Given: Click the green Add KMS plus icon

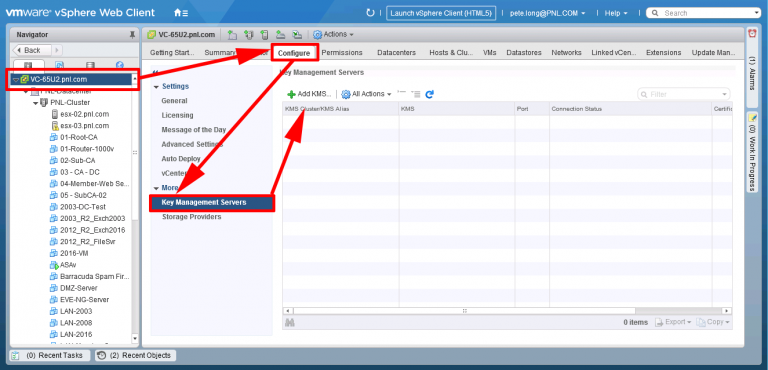Looking at the screenshot, I should tap(291, 94).
